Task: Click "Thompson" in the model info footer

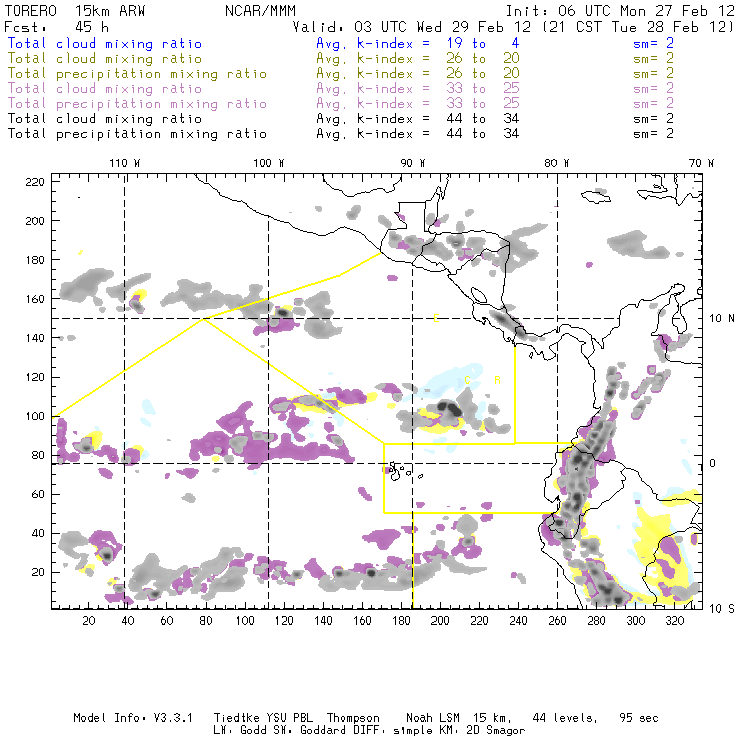Action: [353, 718]
